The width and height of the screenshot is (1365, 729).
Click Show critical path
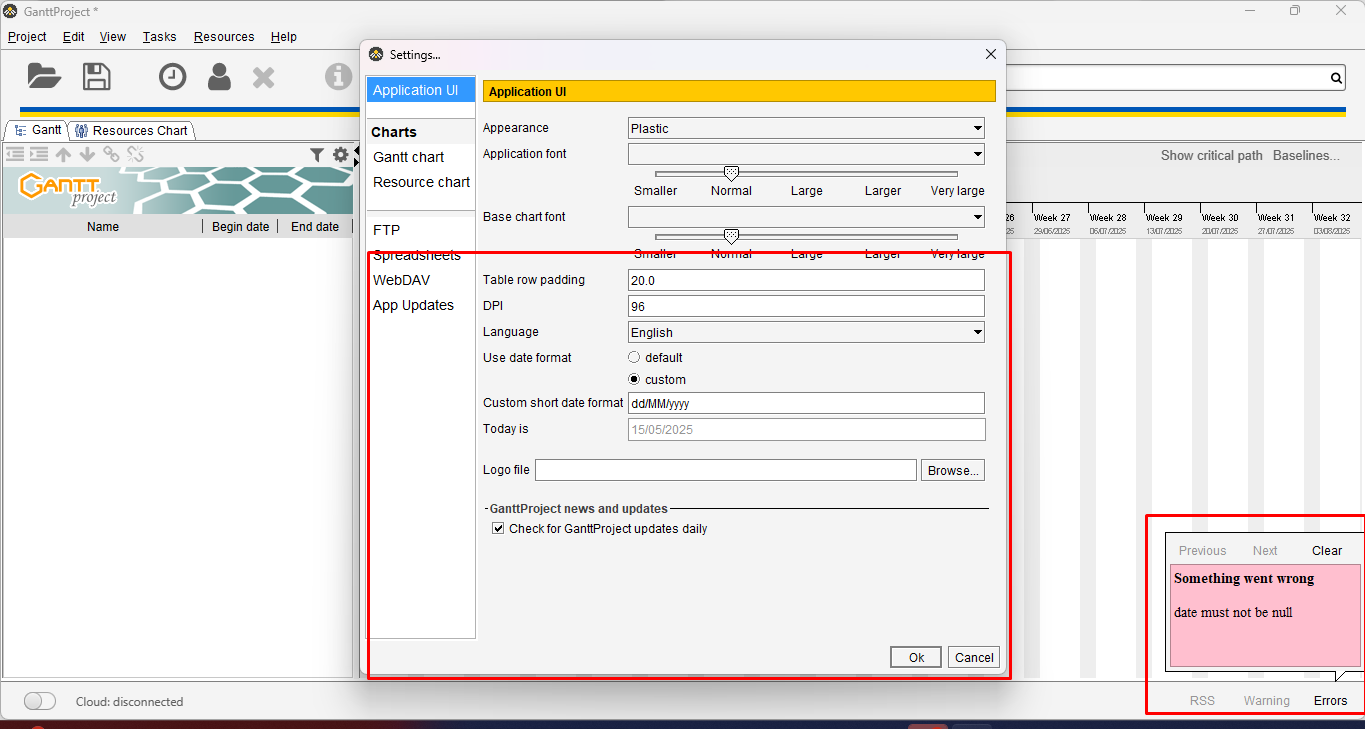[1211, 155]
